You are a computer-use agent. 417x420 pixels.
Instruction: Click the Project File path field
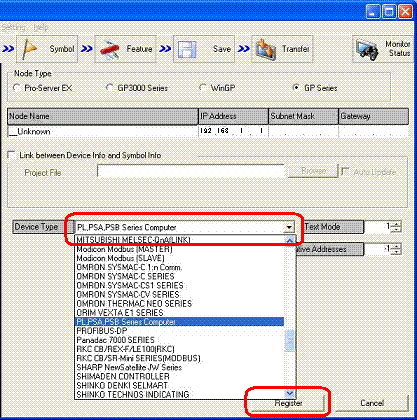pyautogui.click(x=191, y=171)
